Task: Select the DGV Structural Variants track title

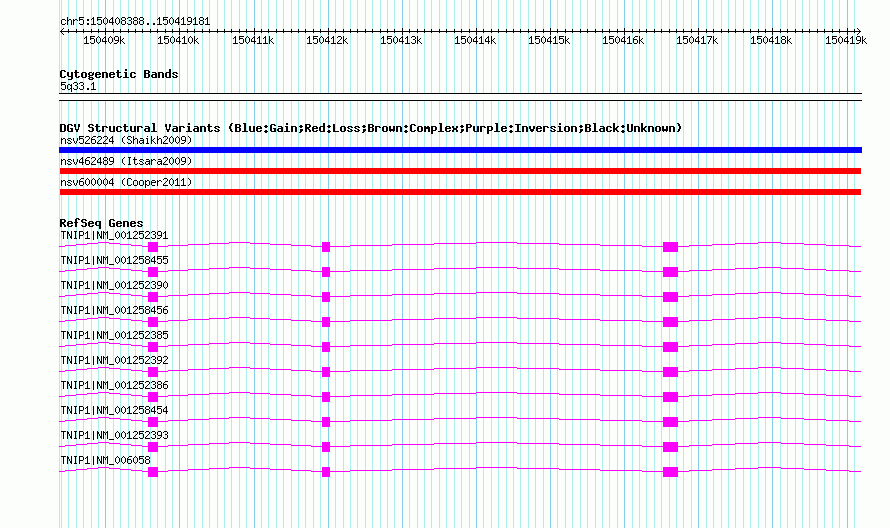Action: coord(371,128)
